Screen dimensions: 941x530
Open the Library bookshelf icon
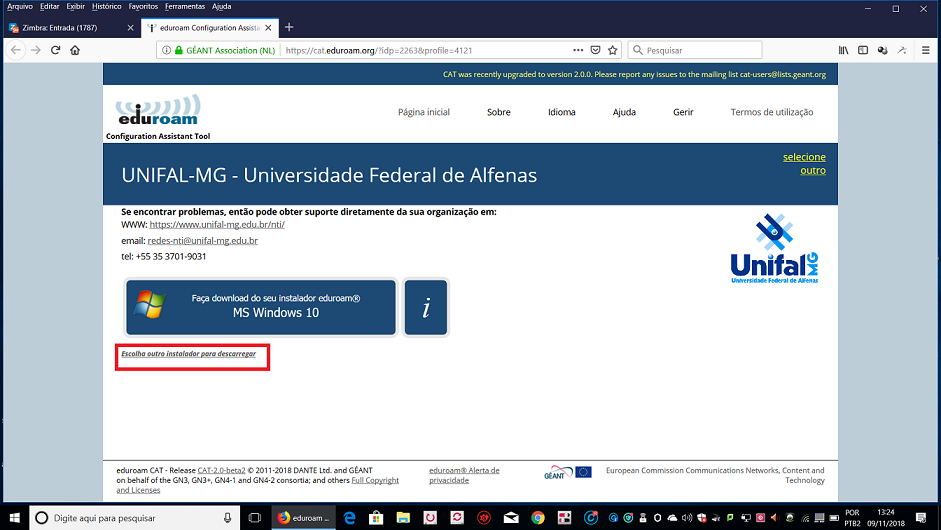point(844,50)
